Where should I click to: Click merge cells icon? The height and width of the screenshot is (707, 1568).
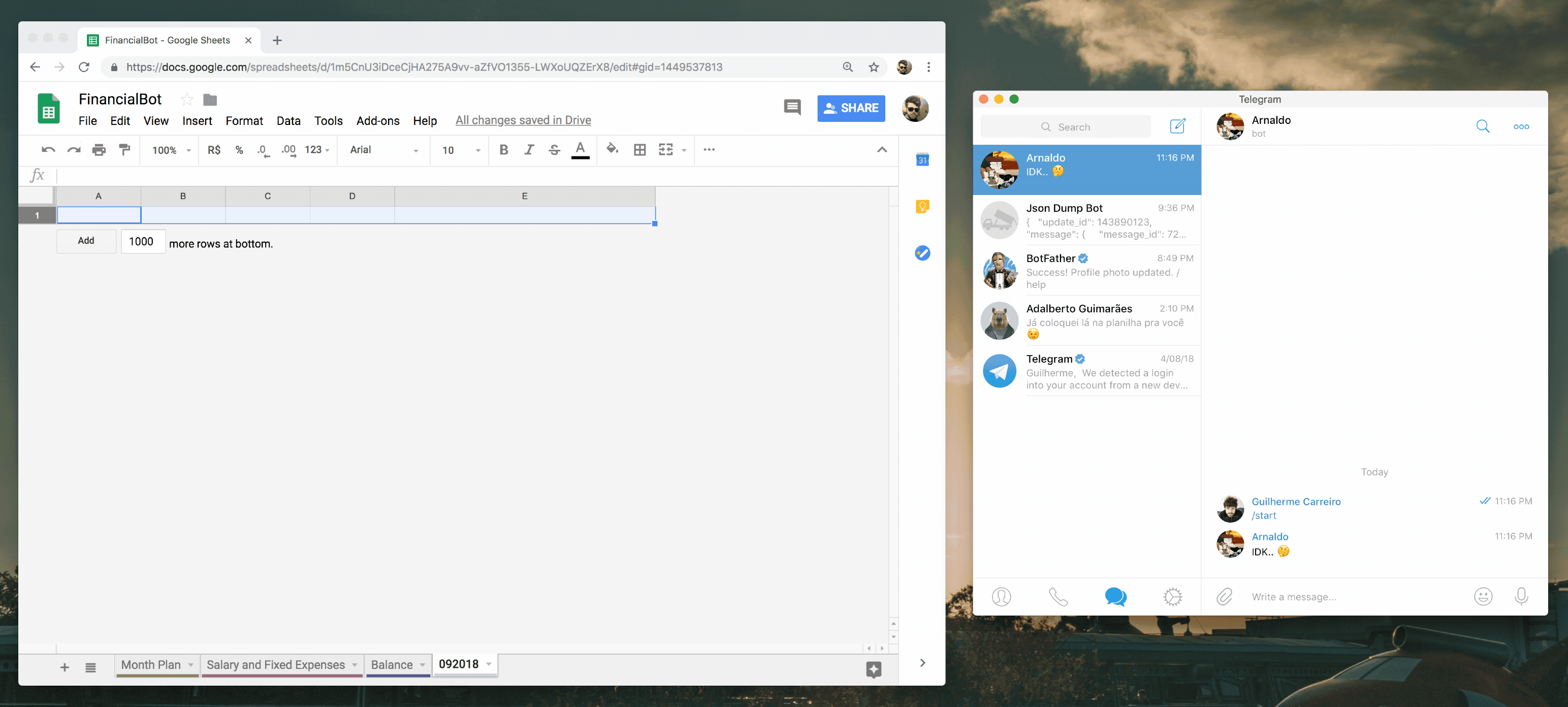click(666, 150)
